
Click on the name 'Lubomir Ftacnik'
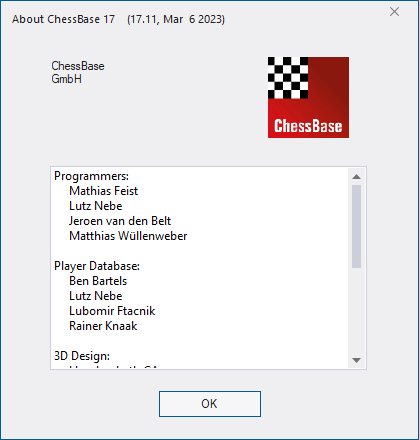pyautogui.click(x=112, y=311)
